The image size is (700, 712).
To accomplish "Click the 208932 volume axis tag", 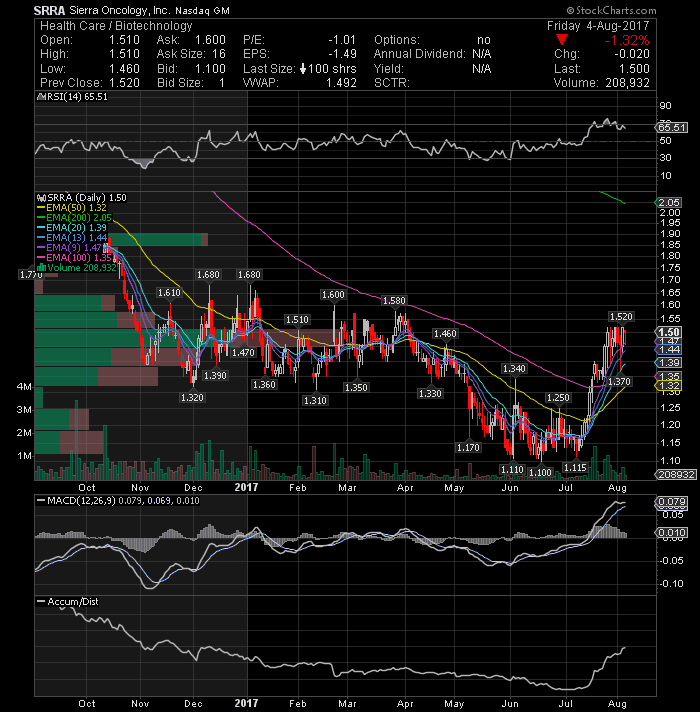I will (676, 475).
